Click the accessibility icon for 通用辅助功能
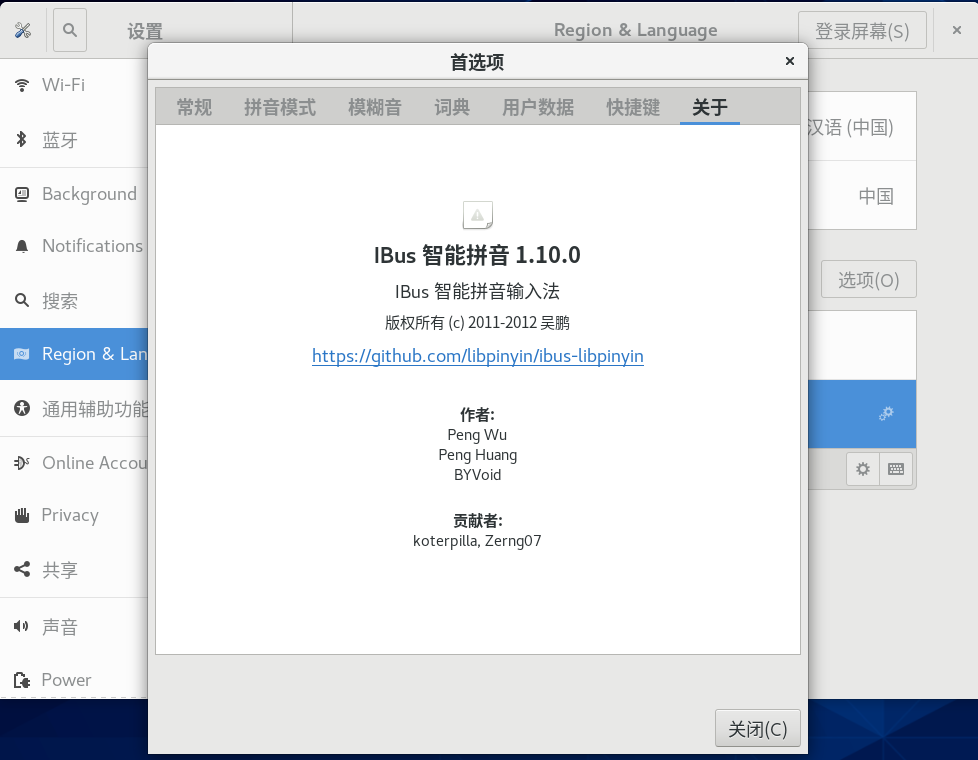Image resolution: width=978 pixels, height=760 pixels. [x=22, y=409]
